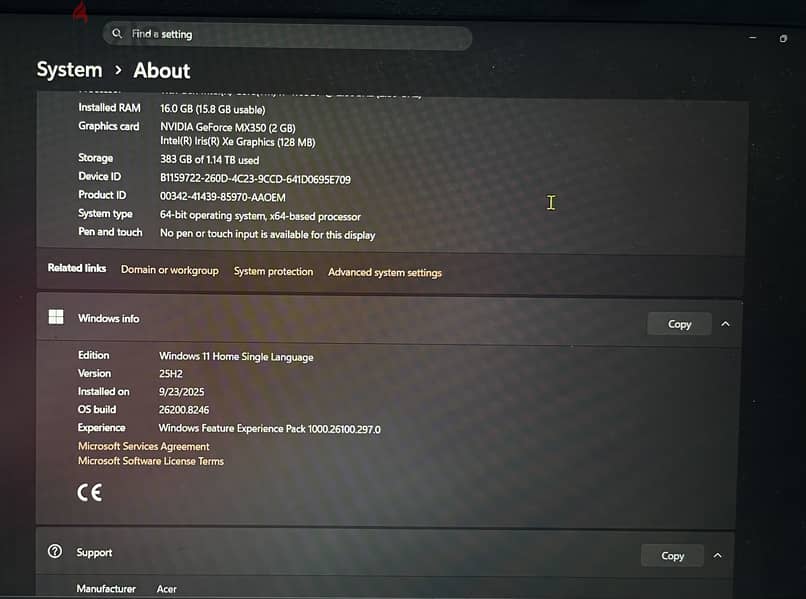Click the Windows 11 Home Single Language text
Image resolution: width=806 pixels, height=599 pixels.
(x=236, y=356)
